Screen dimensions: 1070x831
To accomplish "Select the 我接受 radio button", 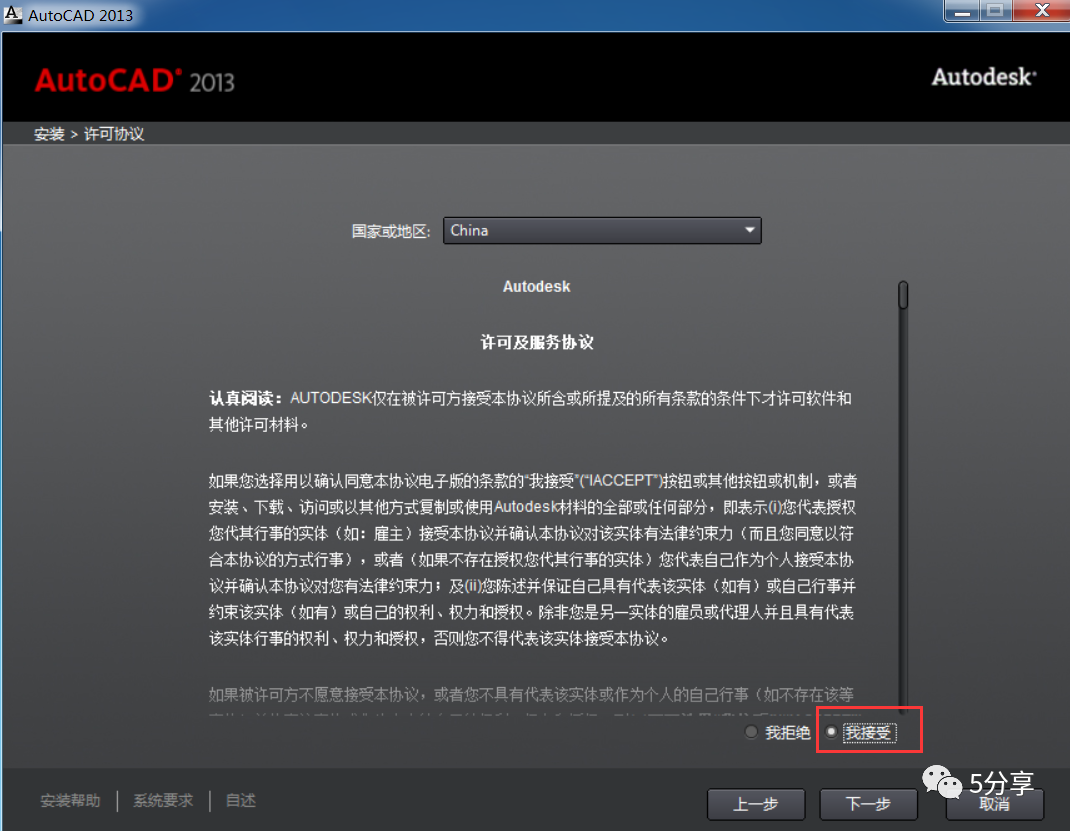I will point(831,732).
